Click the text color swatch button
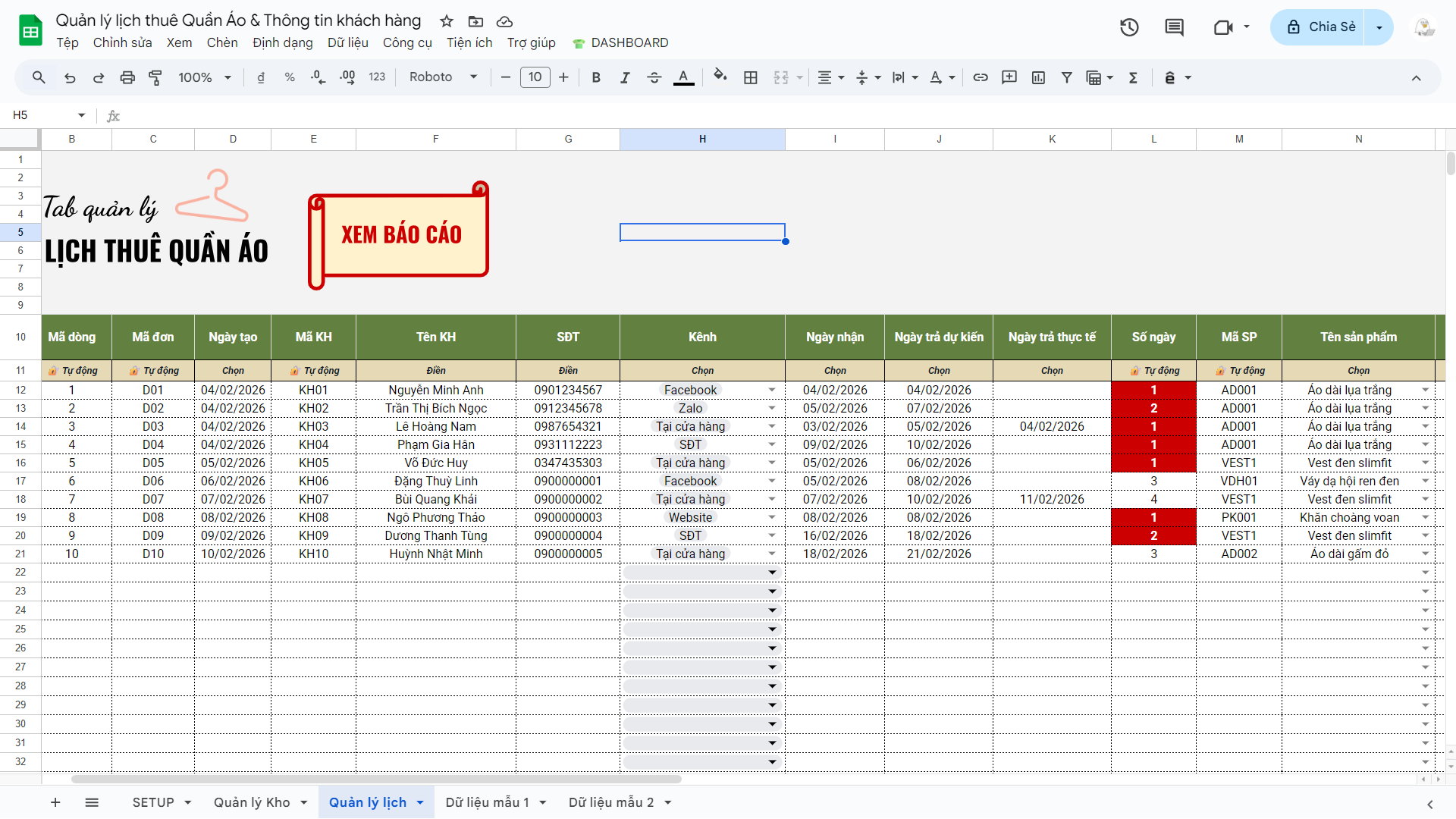 click(683, 77)
